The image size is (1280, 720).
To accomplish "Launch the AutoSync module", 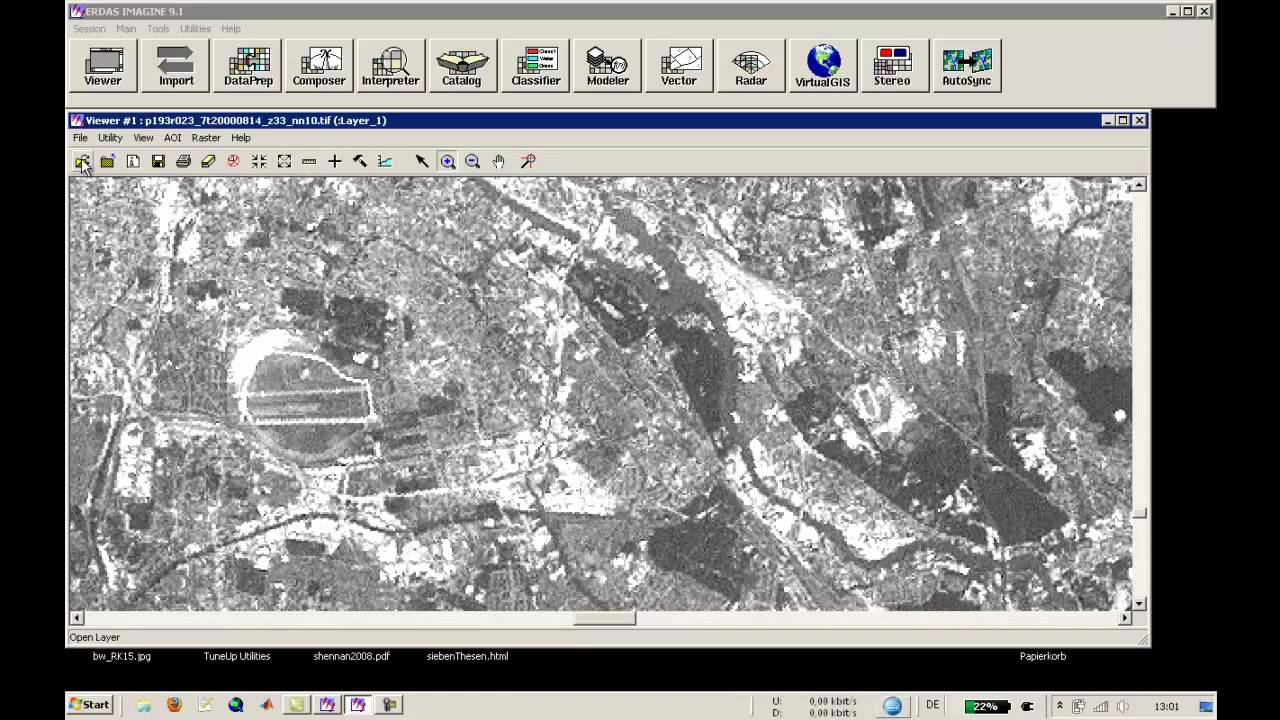I will coord(967,66).
